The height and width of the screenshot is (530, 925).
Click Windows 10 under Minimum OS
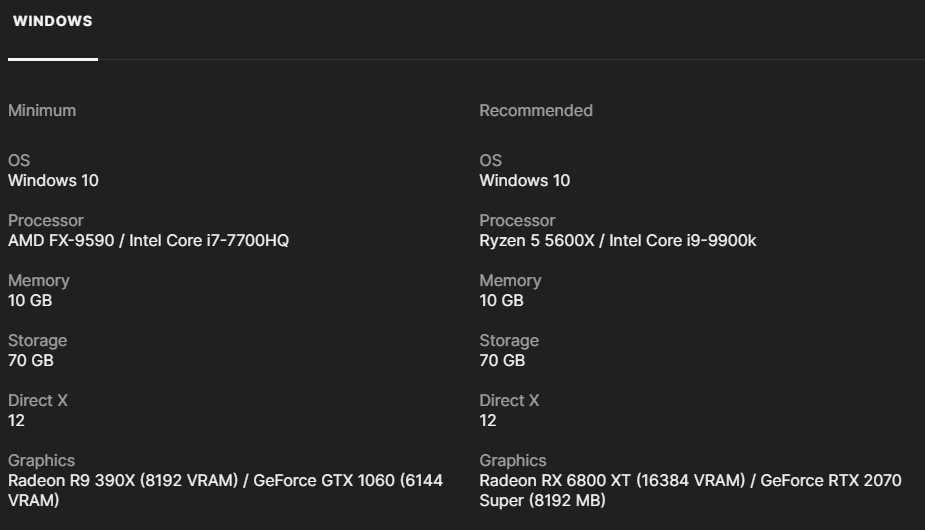point(53,180)
